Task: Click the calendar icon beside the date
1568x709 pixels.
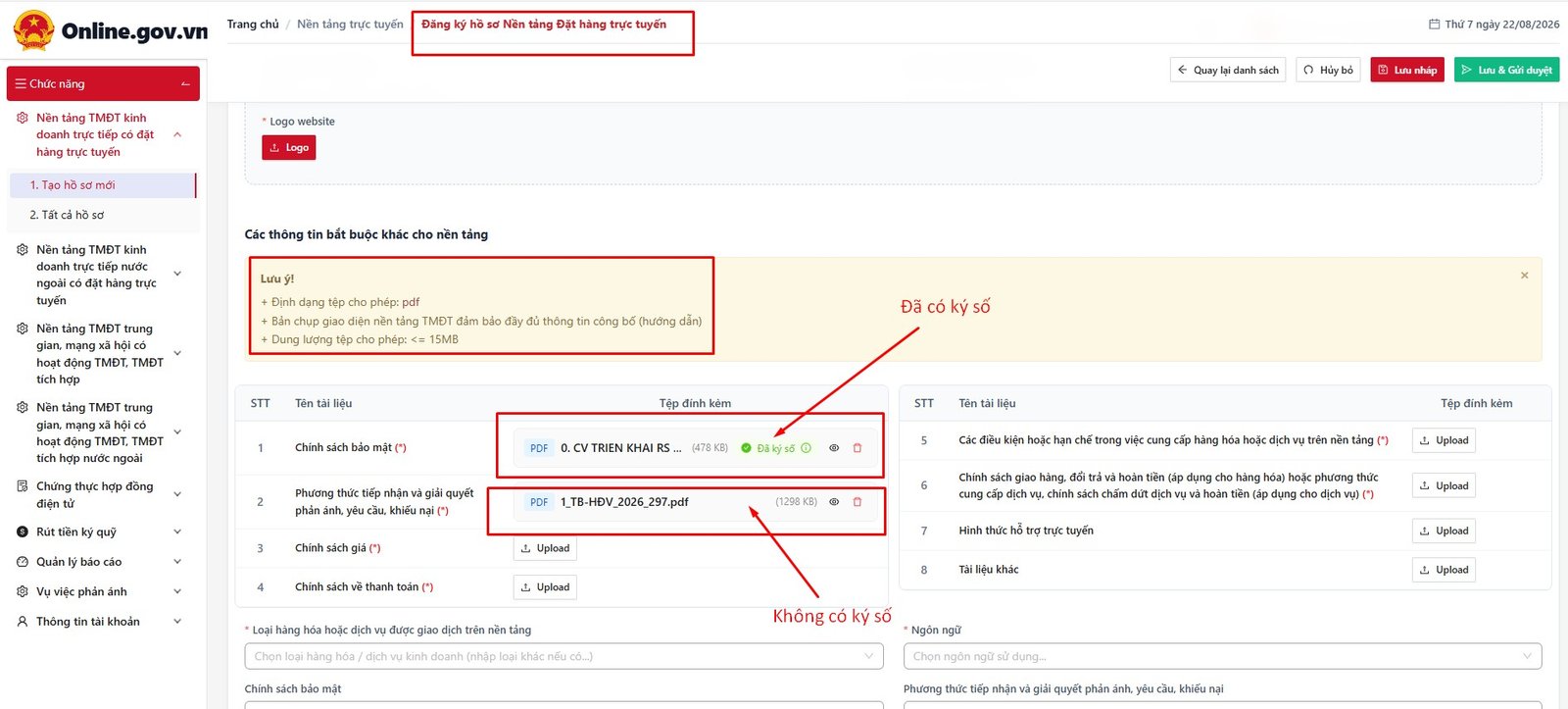Action: coord(1434,25)
